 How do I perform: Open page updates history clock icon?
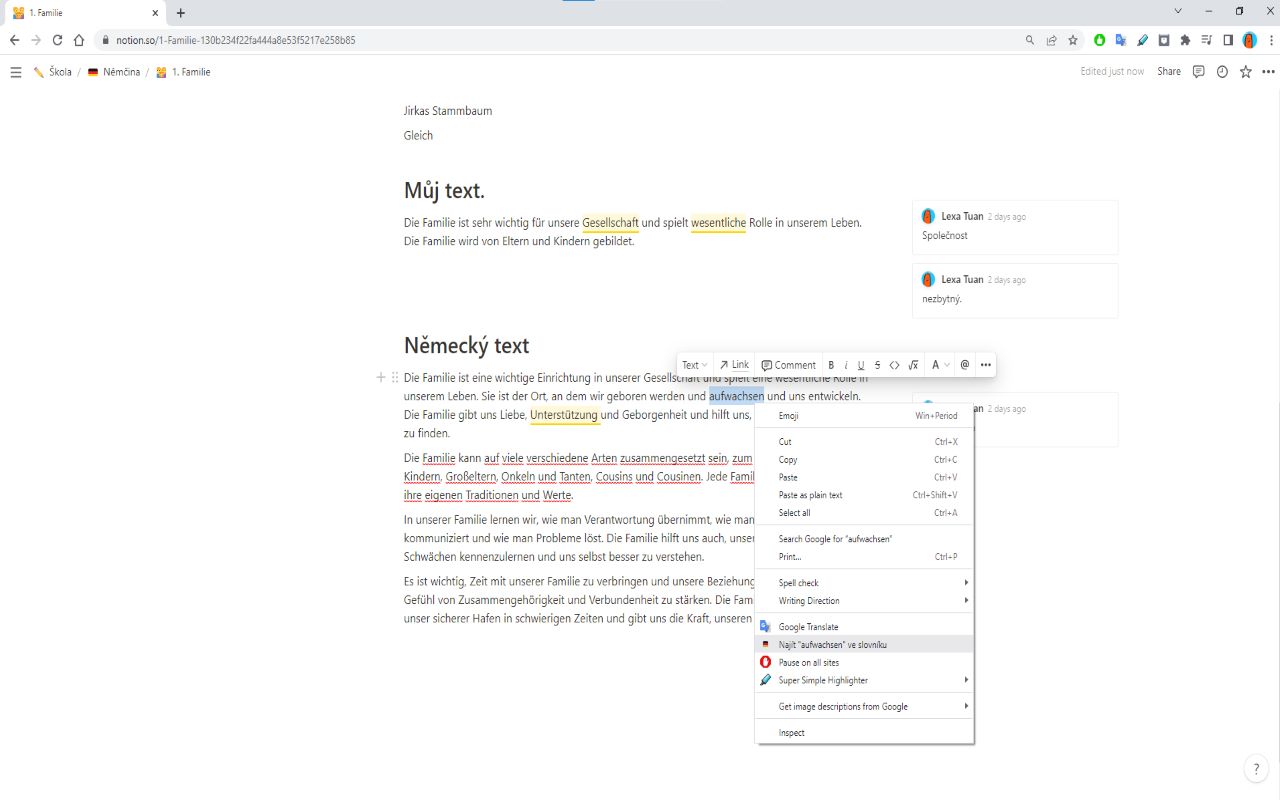point(1222,72)
